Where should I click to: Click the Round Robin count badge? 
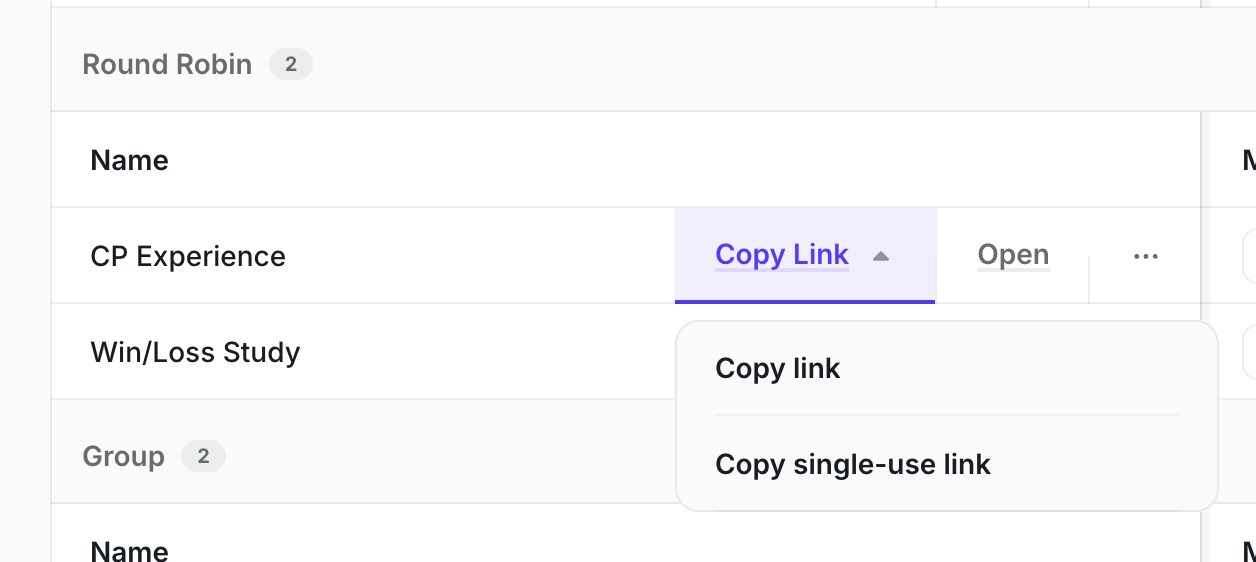point(291,65)
